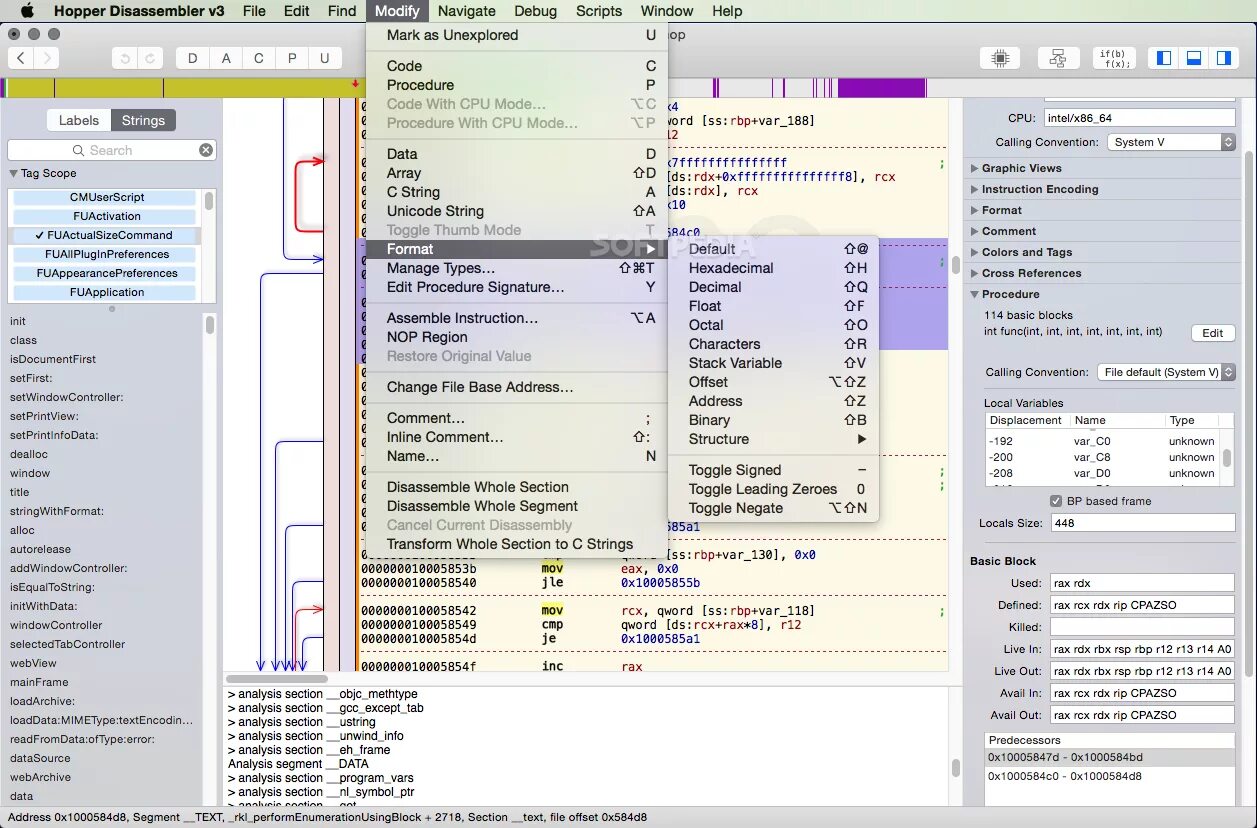Select the stringWithFormat: label

pos(57,511)
